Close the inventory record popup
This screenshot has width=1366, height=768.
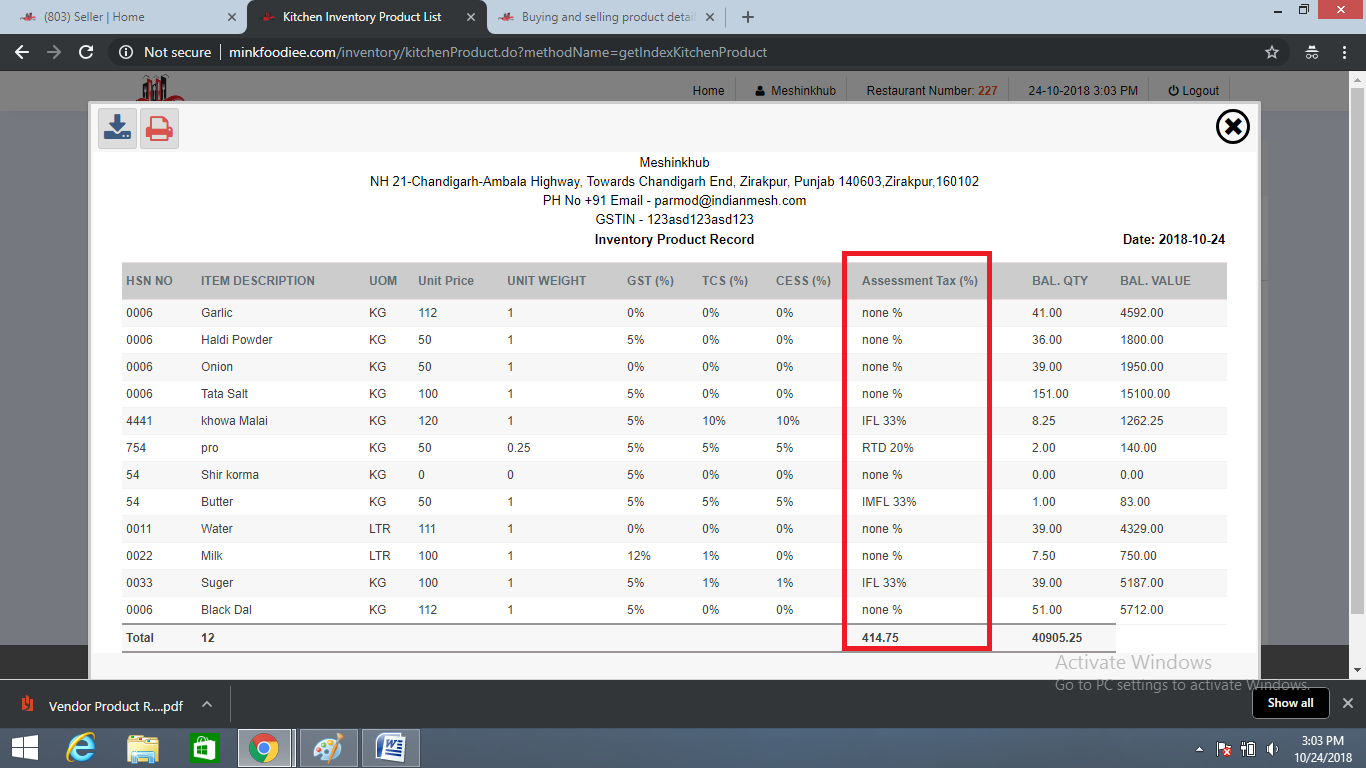pyautogui.click(x=1233, y=127)
